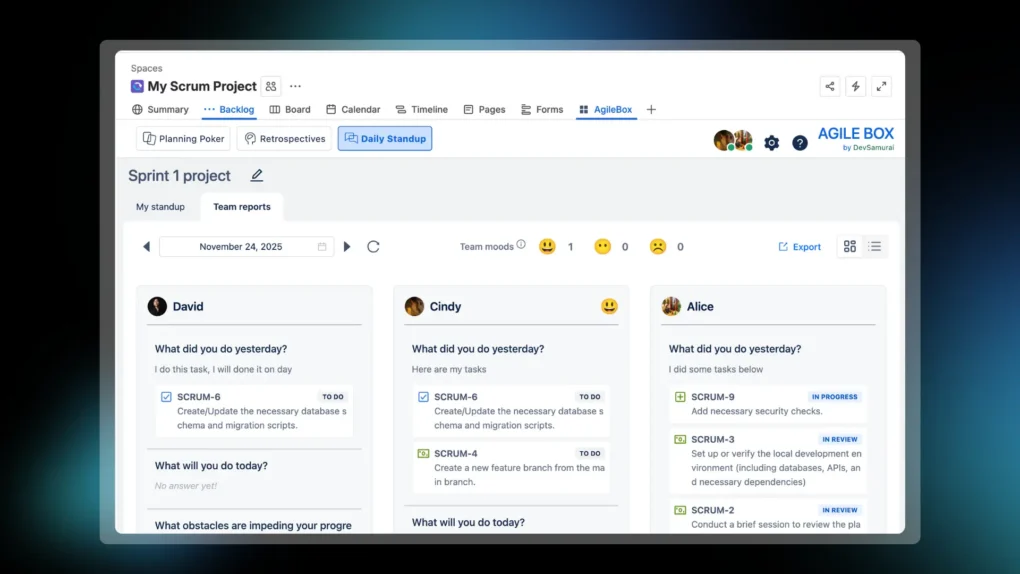Click David's avatar
This screenshot has width=1020, height=574.
[x=157, y=307]
